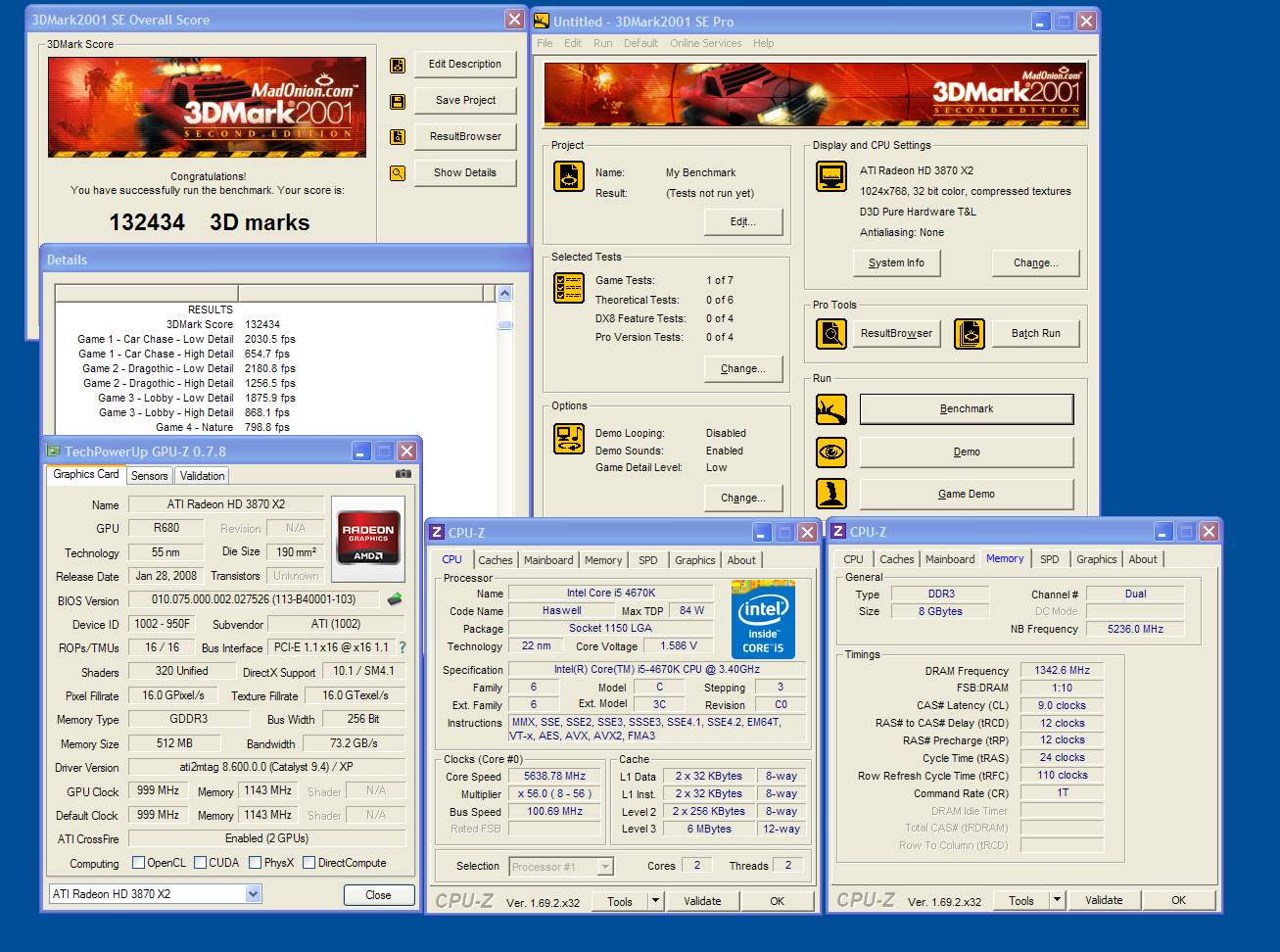Click the Game Demo button
The width and height of the screenshot is (1280, 952).
click(967, 495)
